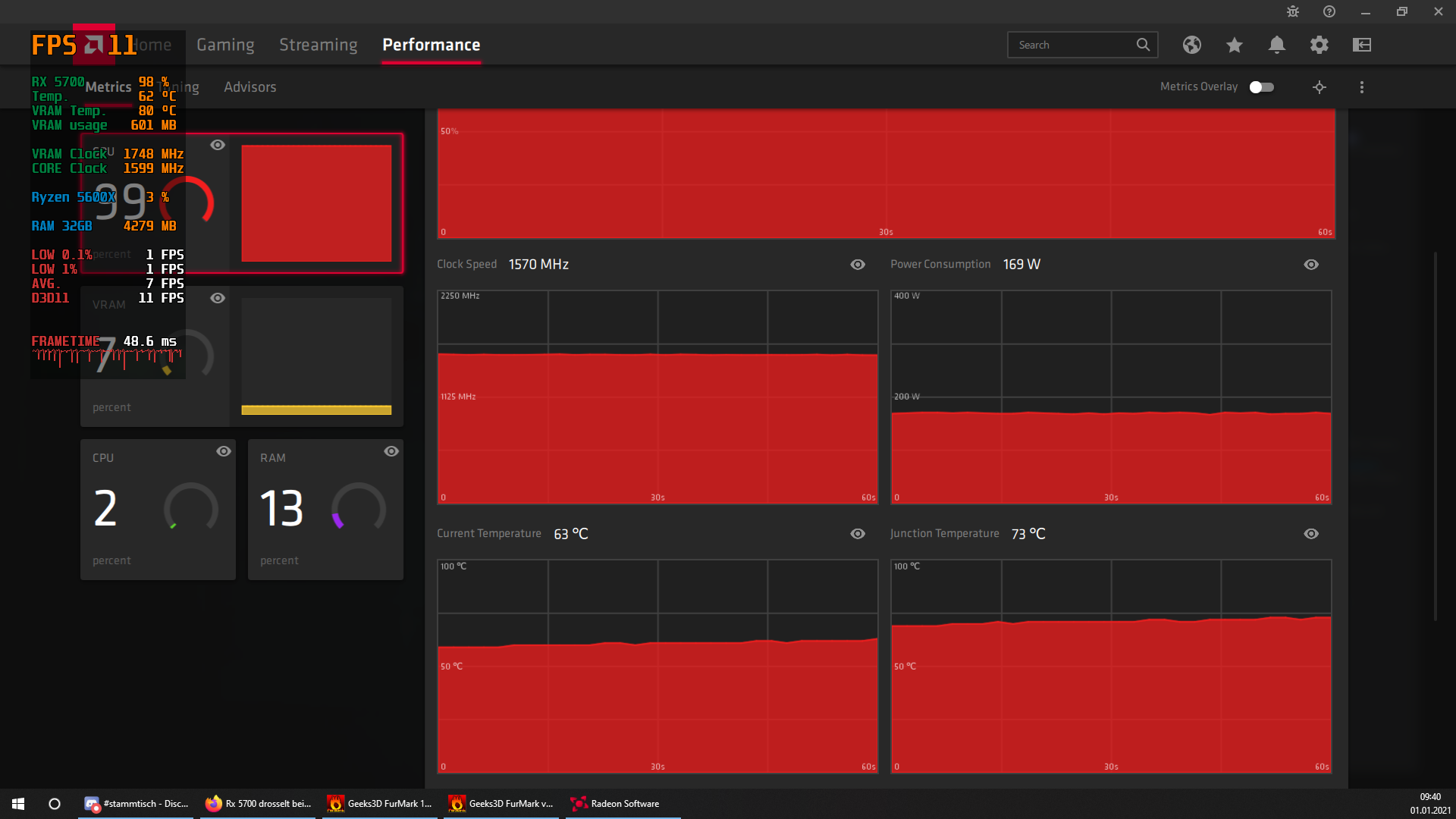Open the three-dot more options menu
Viewport: 1456px width, 819px height.
click(1361, 87)
